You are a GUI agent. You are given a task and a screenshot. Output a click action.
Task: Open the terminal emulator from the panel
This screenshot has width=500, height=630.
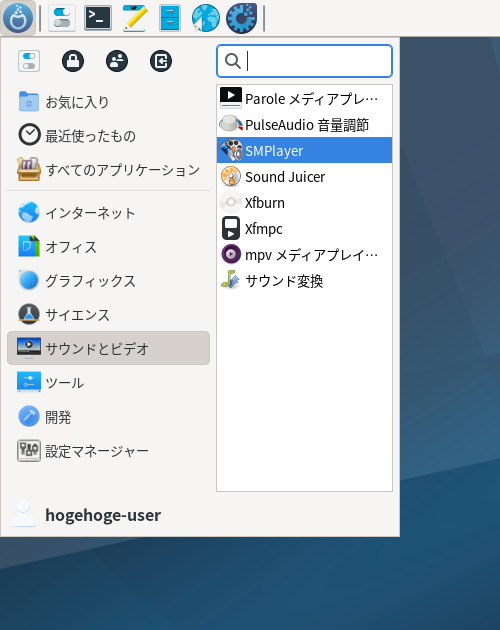click(x=98, y=18)
